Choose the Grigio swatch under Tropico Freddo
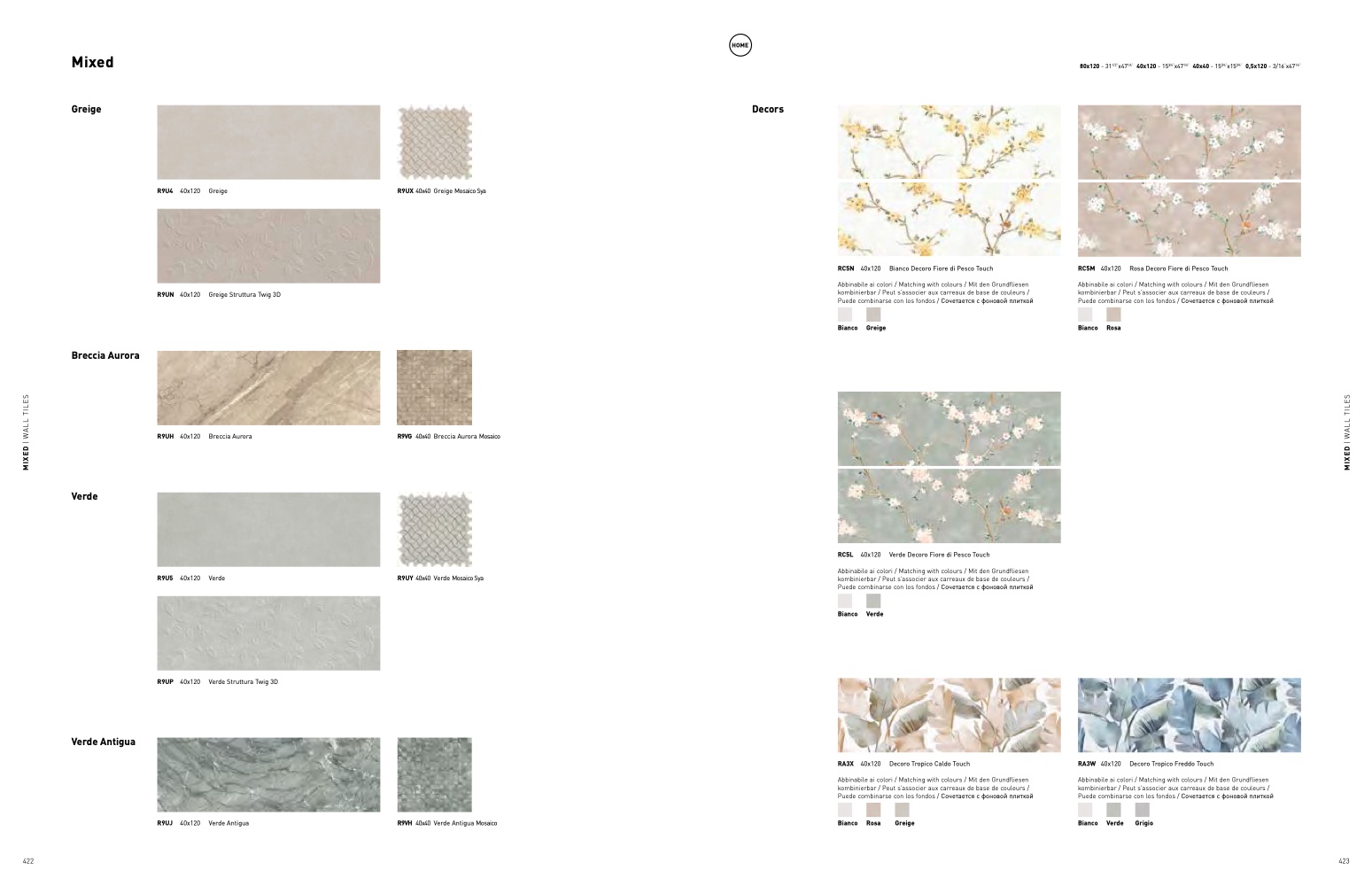The width and height of the screenshot is (1372, 886). [1142, 810]
